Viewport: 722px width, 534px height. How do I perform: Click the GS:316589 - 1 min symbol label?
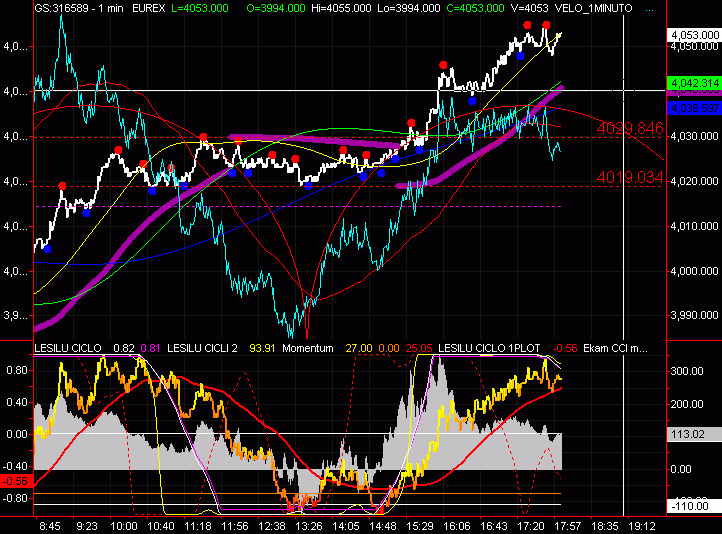pyautogui.click(x=79, y=8)
